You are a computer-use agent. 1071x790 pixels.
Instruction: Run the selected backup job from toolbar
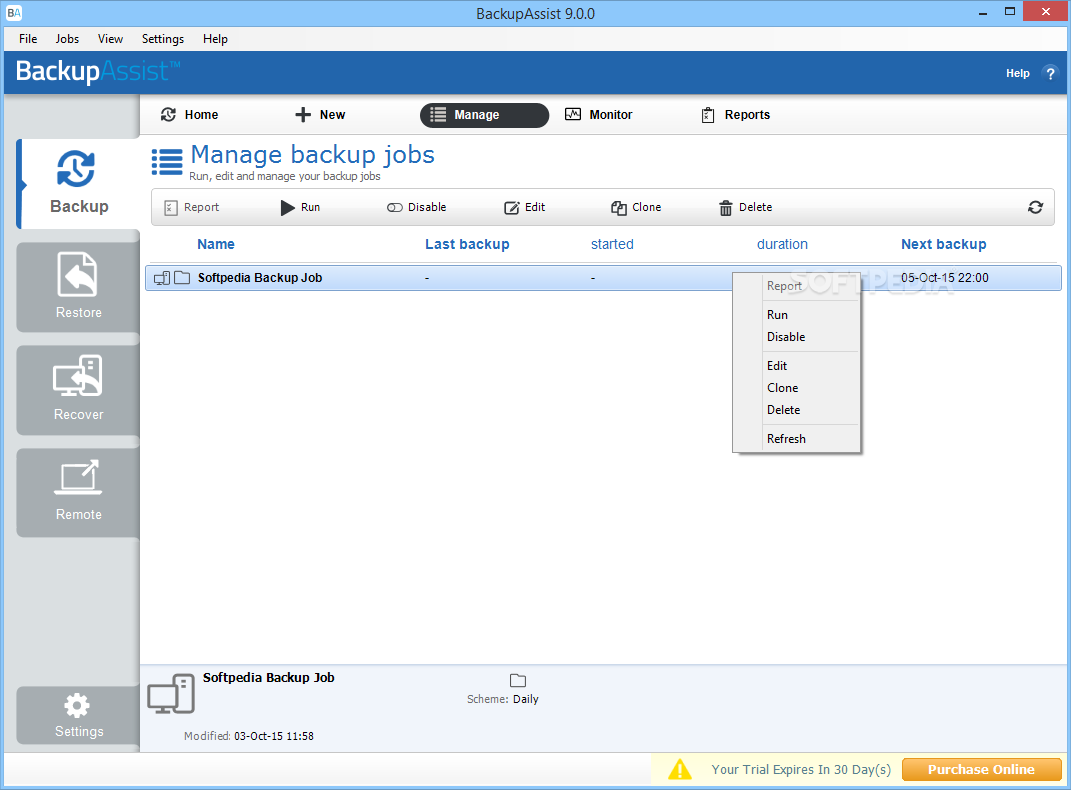pyautogui.click(x=301, y=207)
